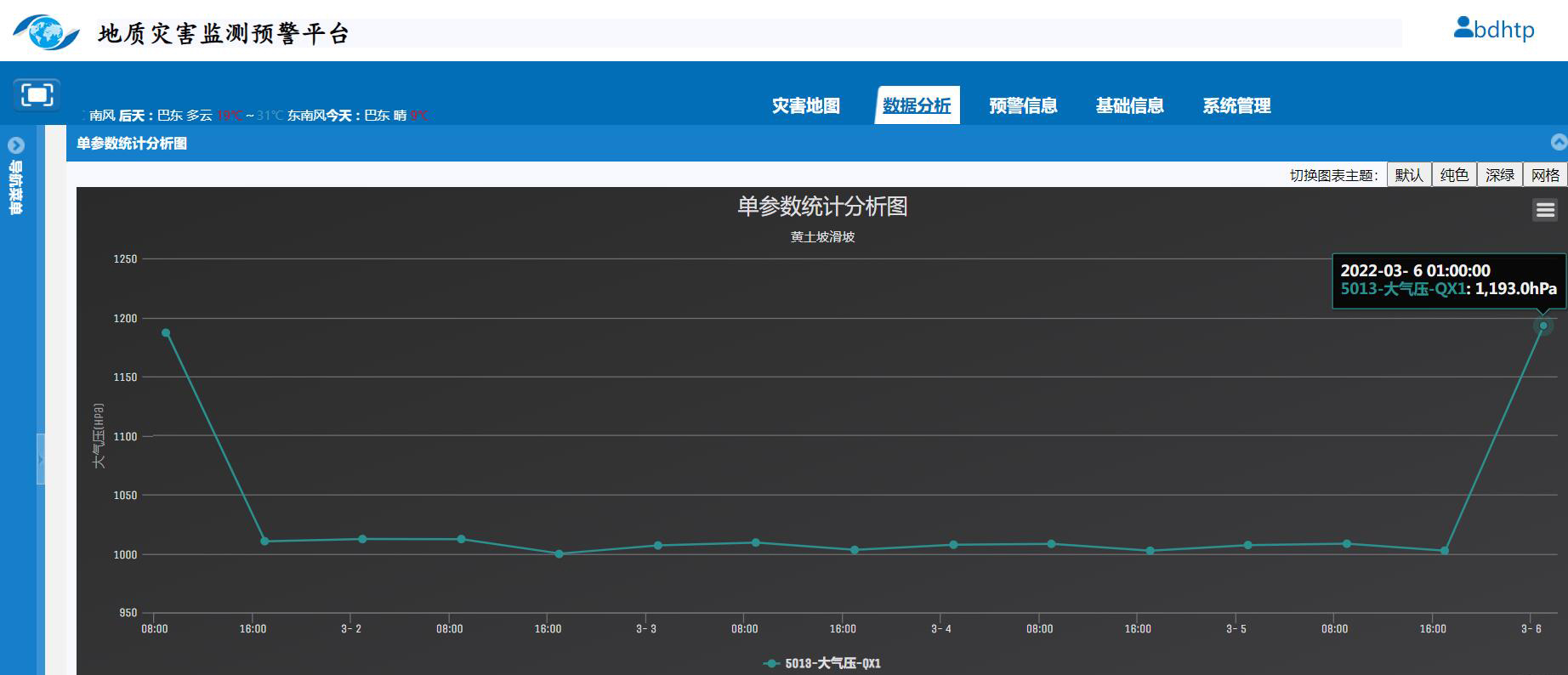
Task: Open the chart hamburger export menu
Action: coord(1545,209)
